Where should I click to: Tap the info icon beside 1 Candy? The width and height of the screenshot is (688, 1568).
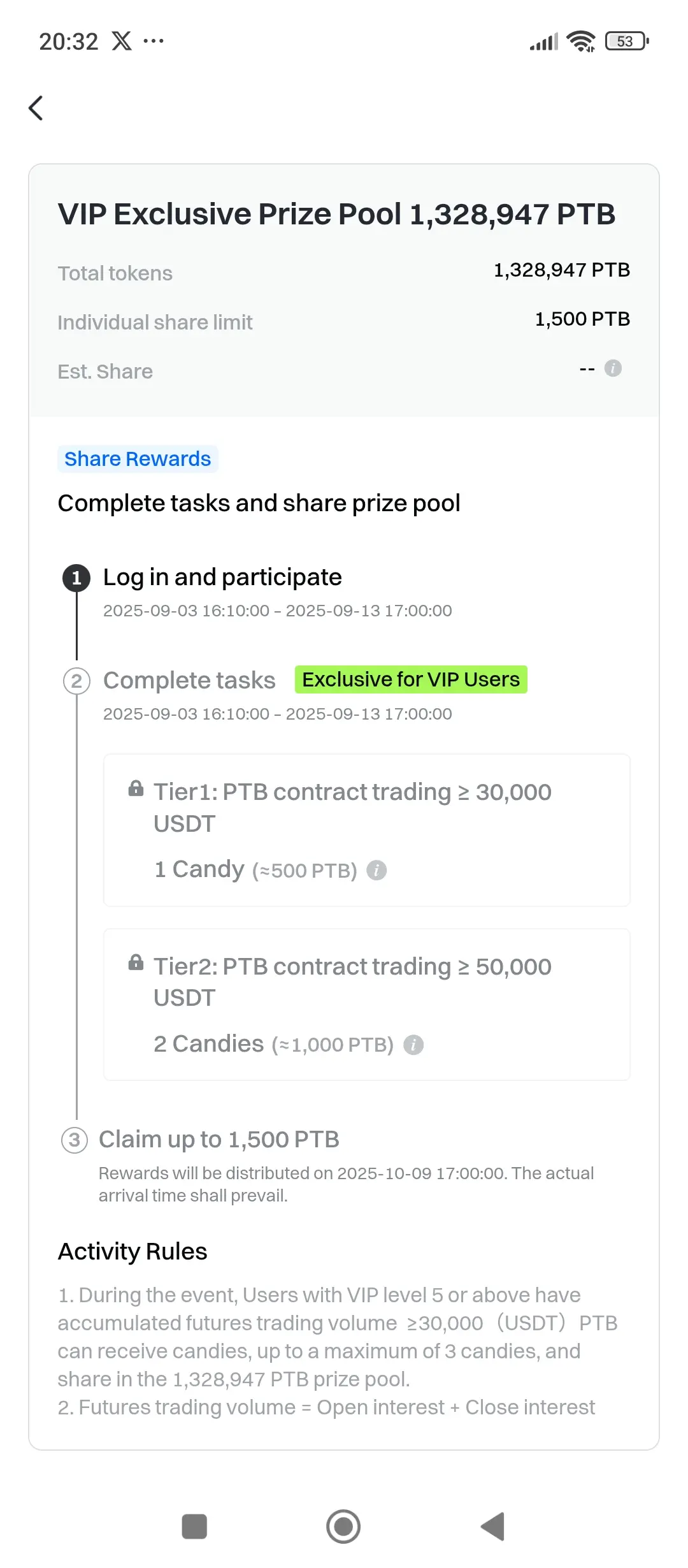[376, 870]
